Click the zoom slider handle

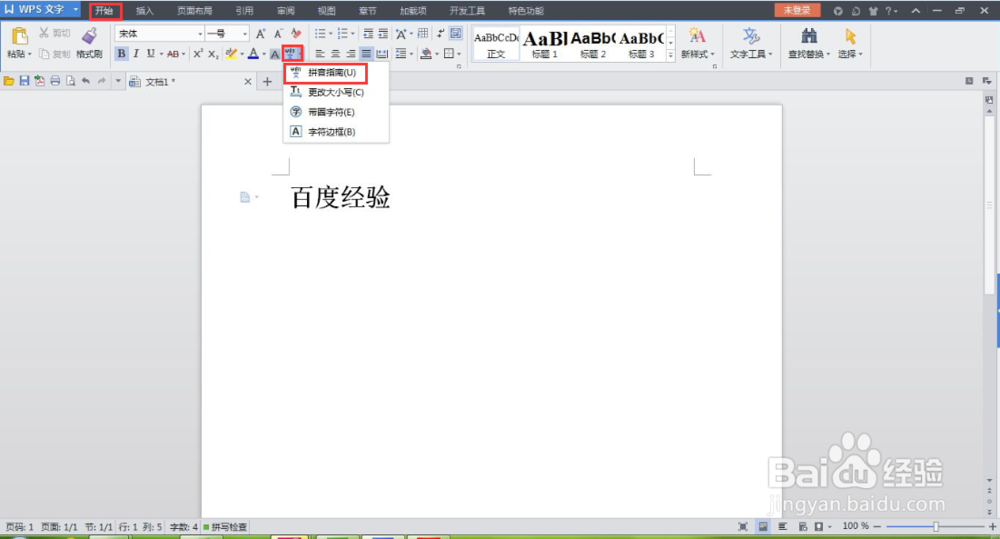click(936, 526)
